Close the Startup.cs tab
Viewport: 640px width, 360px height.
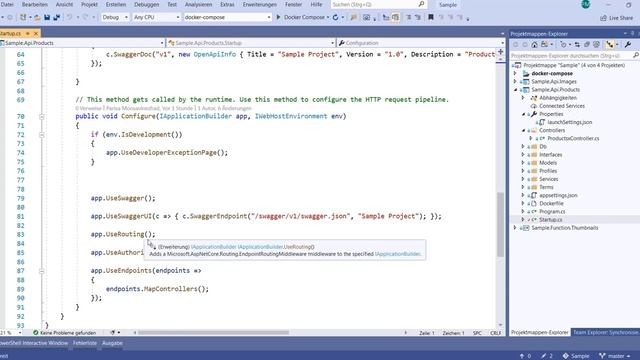tap(36, 33)
